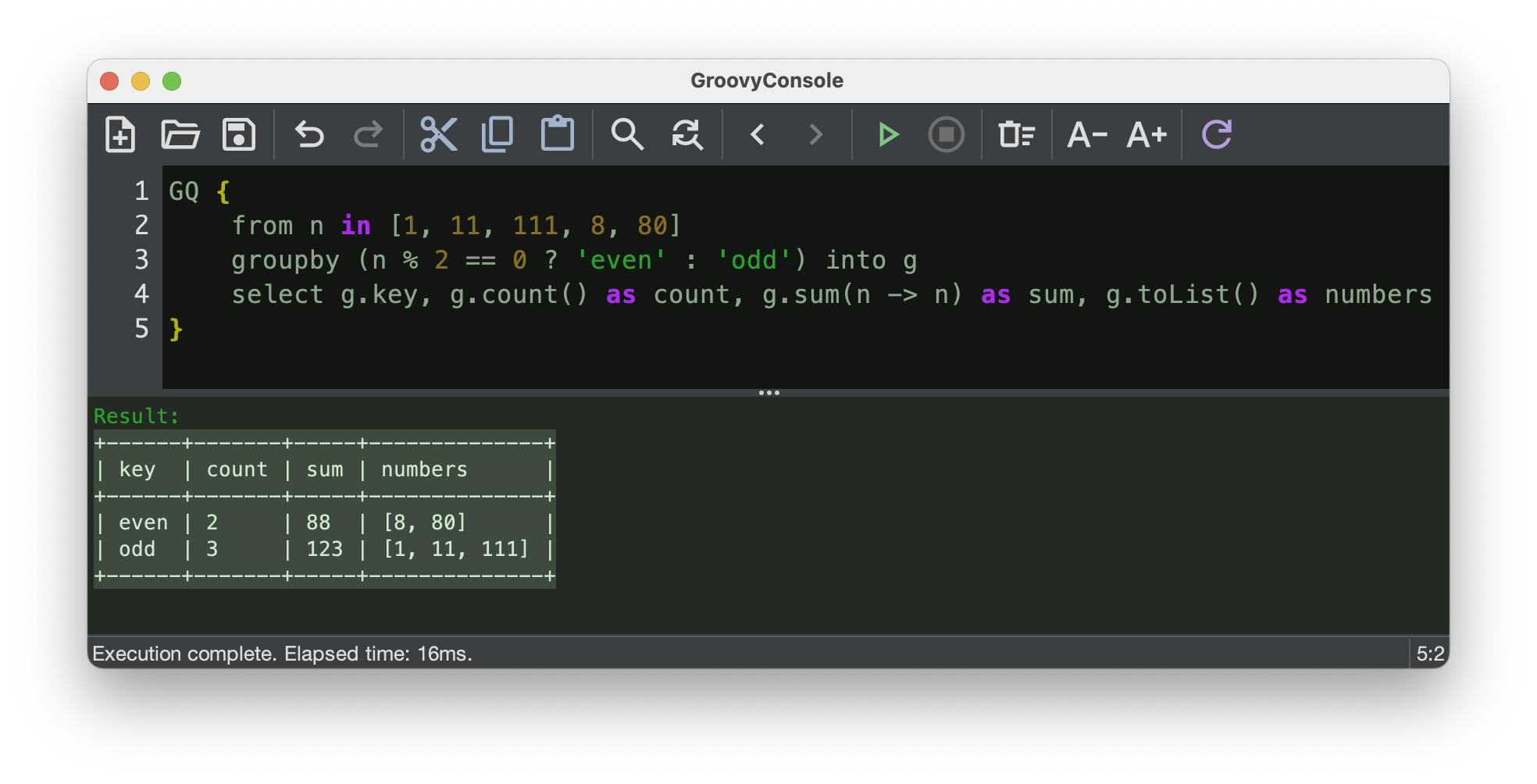The width and height of the screenshot is (1537, 784).
Task: Click 'g.key' in the select clause
Action: (380, 294)
